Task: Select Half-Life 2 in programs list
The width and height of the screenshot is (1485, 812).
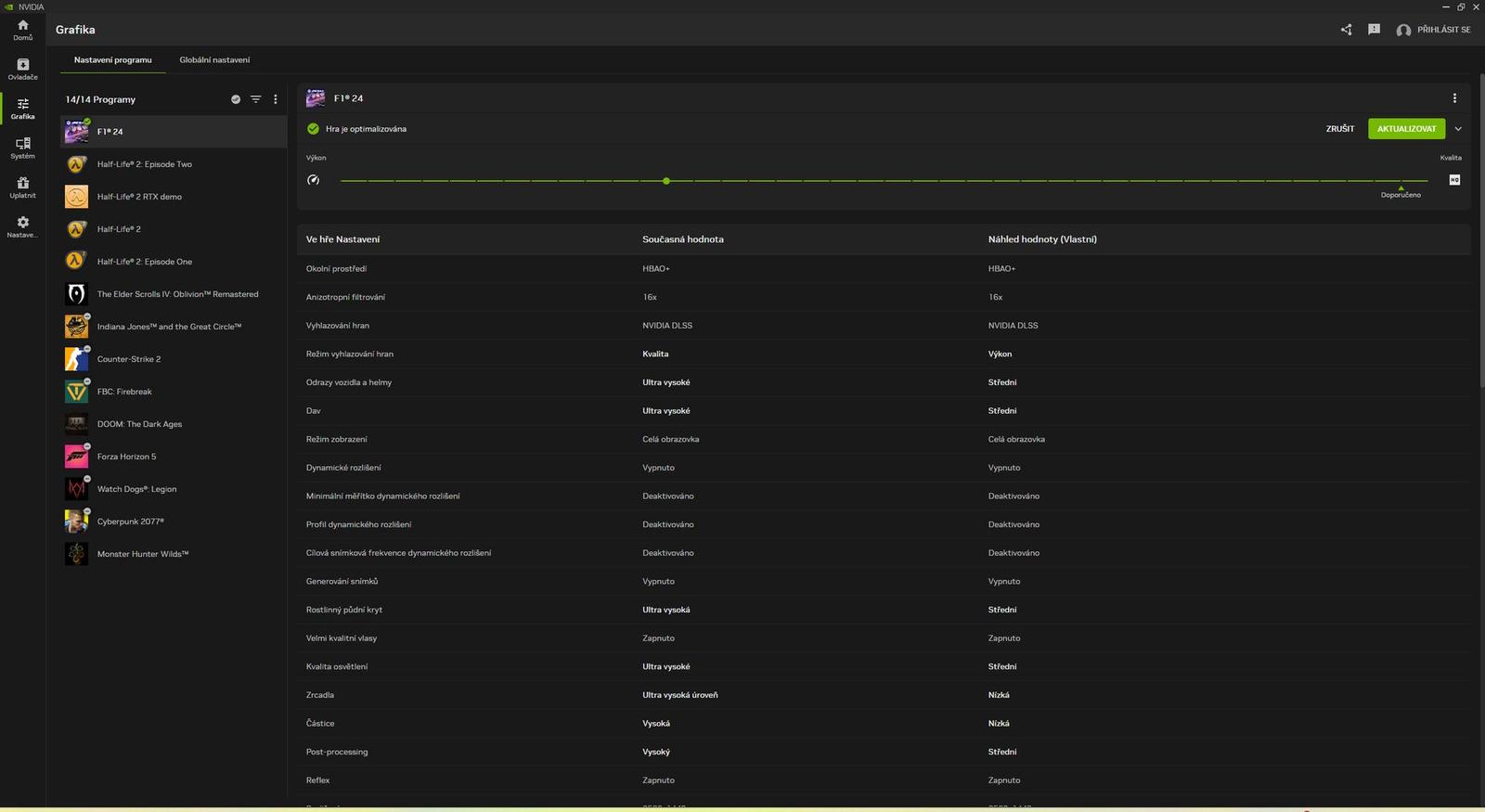Action: tap(174, 229)
